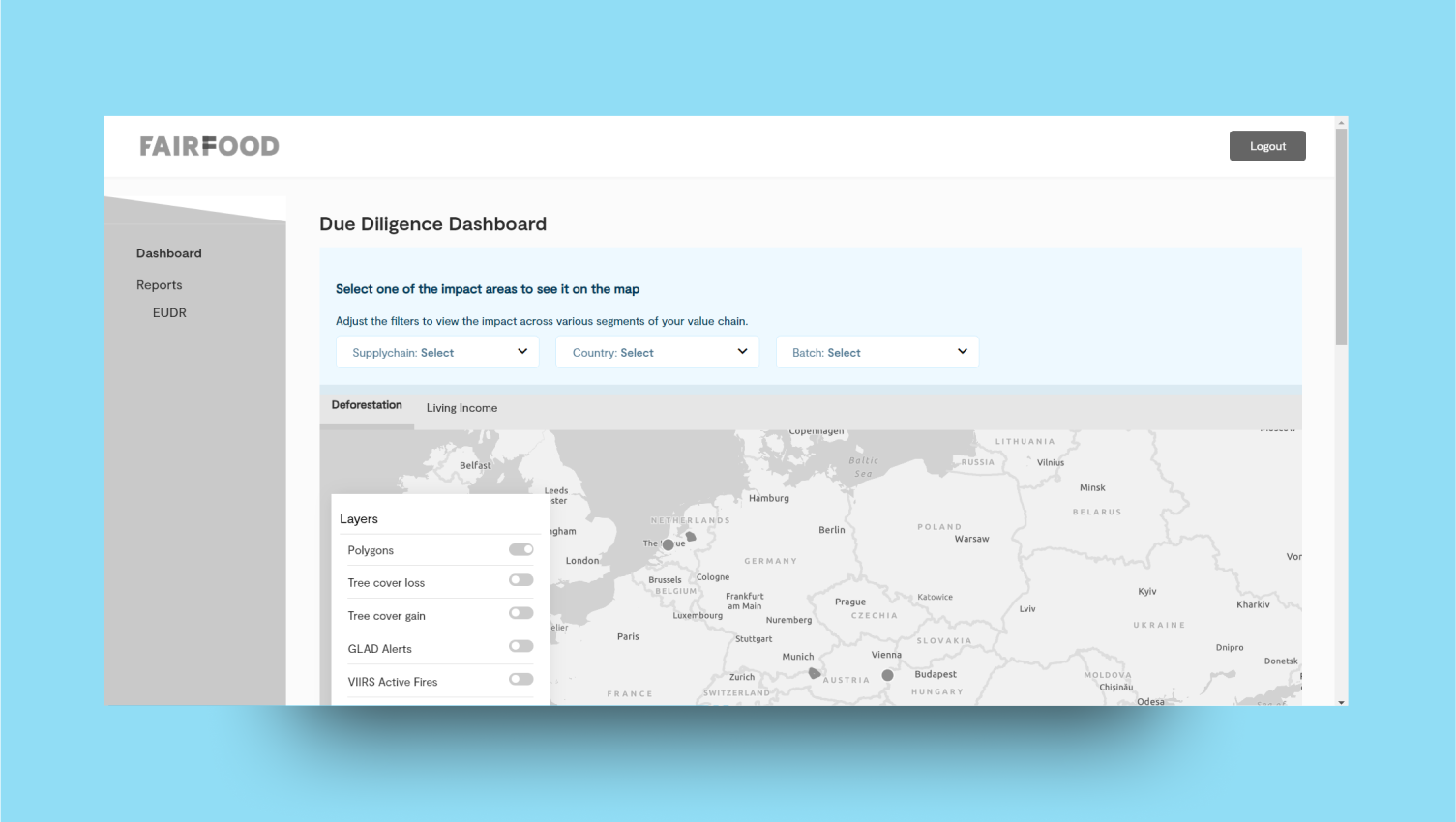This screenshot has height=822, width=1456.
Task: Click the map marker southeast of Vienna
Action: (887, 675)
